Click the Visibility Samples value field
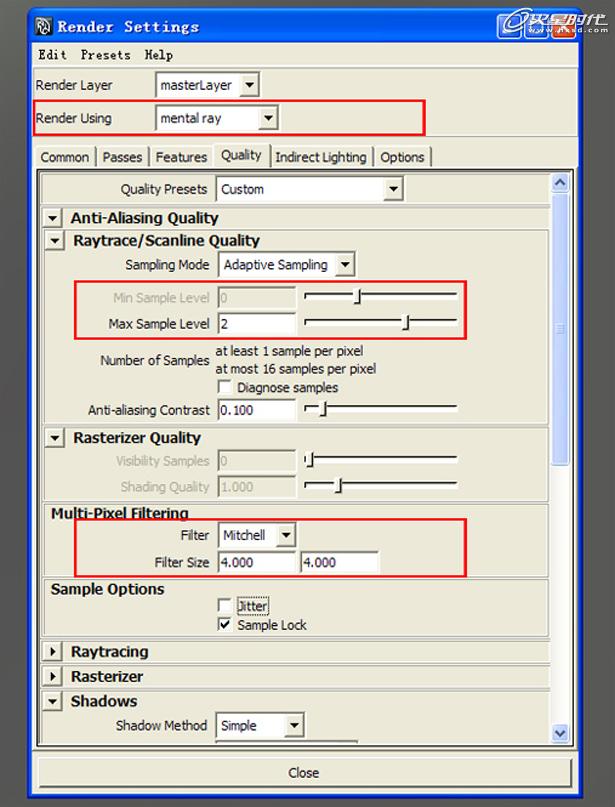 (257, 461)
